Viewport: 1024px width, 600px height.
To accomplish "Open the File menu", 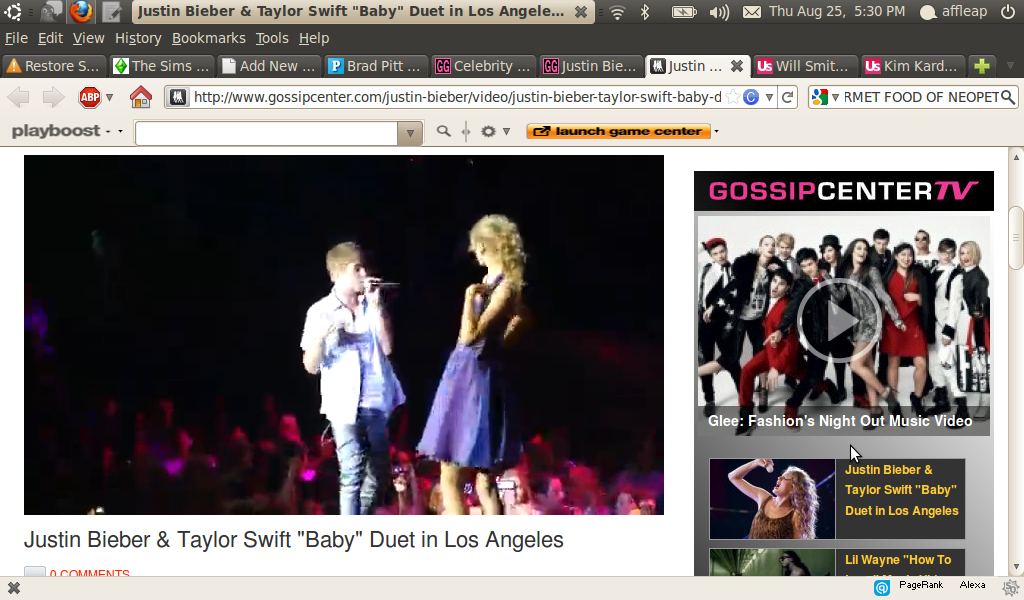I will (x=16, y=39).
